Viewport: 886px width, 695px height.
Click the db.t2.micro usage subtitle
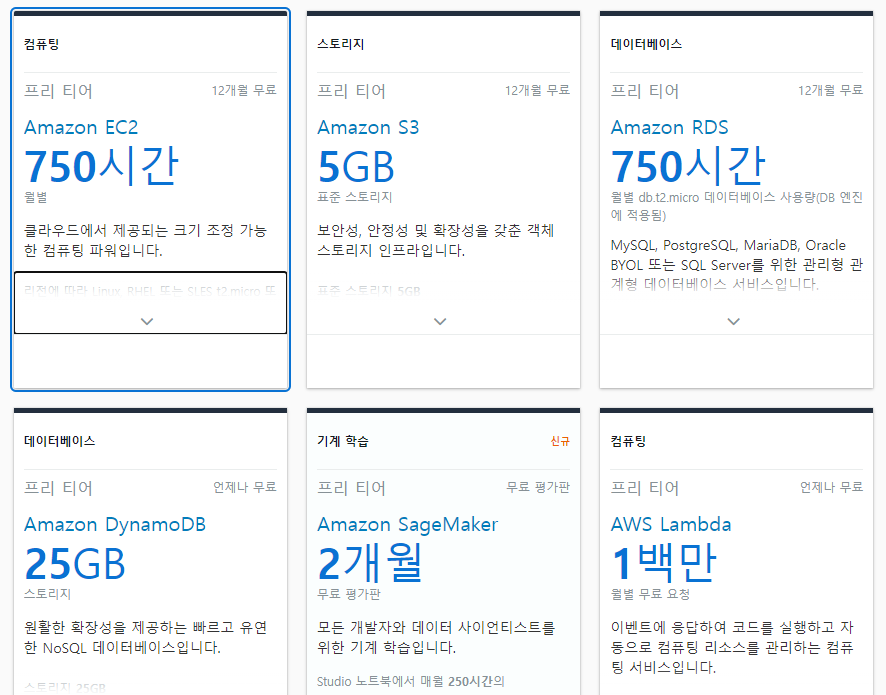coord(737,206)
